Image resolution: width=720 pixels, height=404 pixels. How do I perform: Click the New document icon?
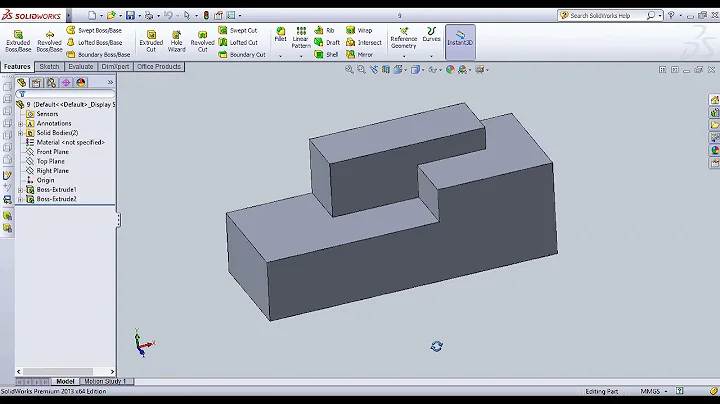click(x=92, y=16)
